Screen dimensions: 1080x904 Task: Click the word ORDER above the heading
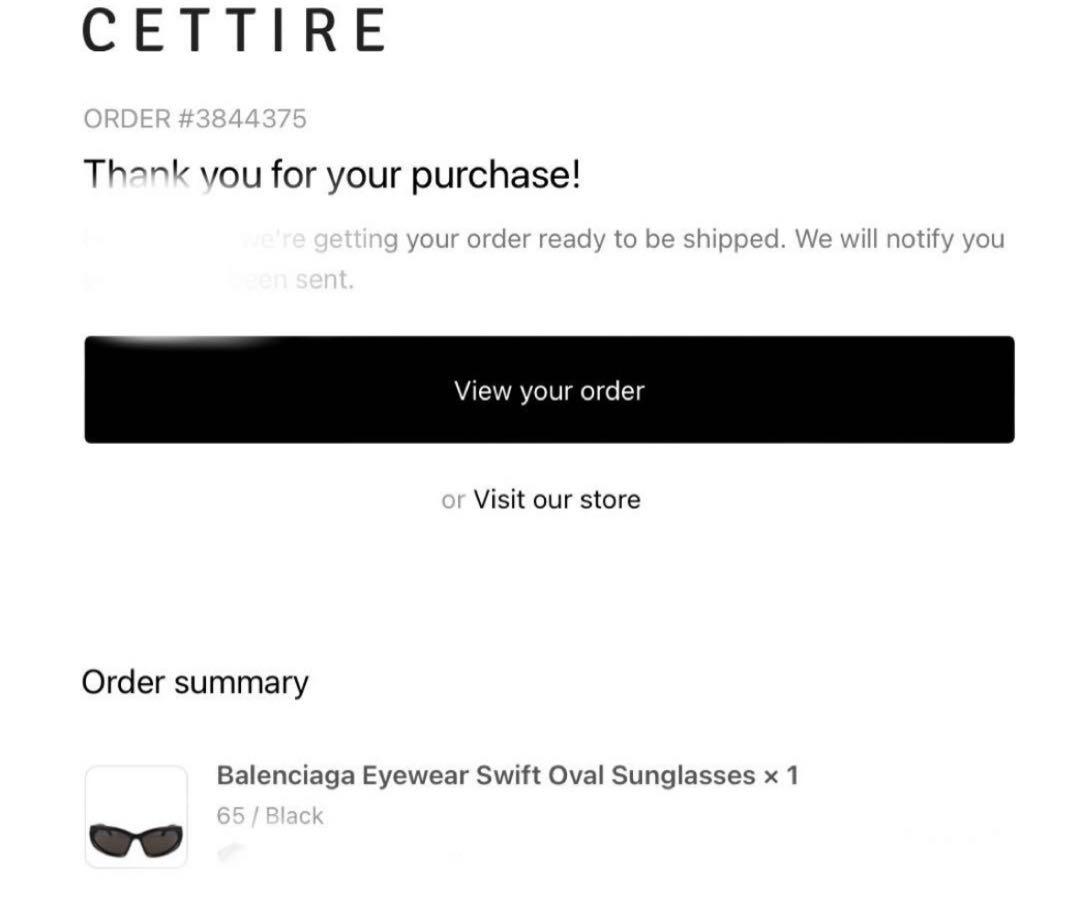point(127,119)
